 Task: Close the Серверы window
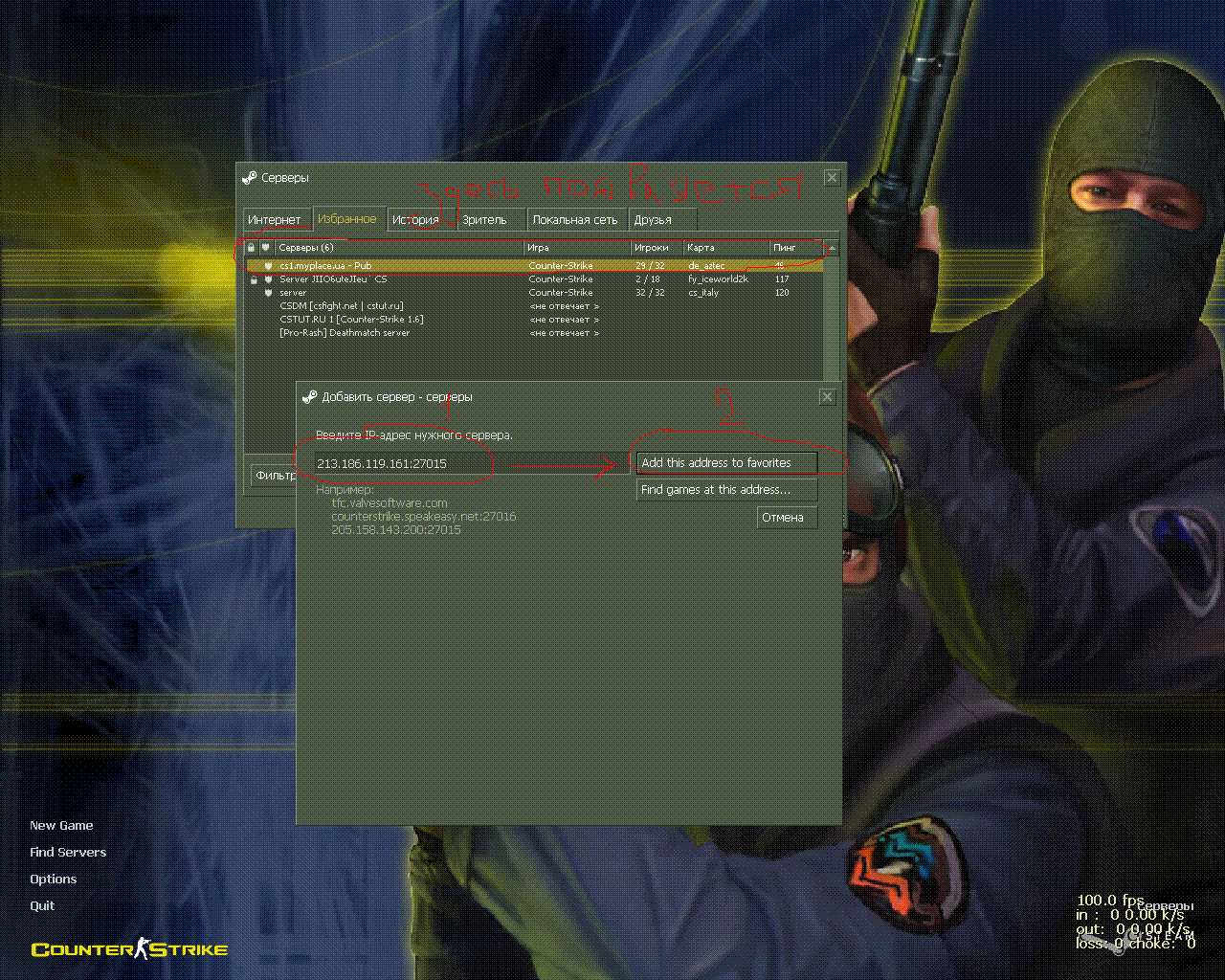pyautogui.click(x=832, y=177)
